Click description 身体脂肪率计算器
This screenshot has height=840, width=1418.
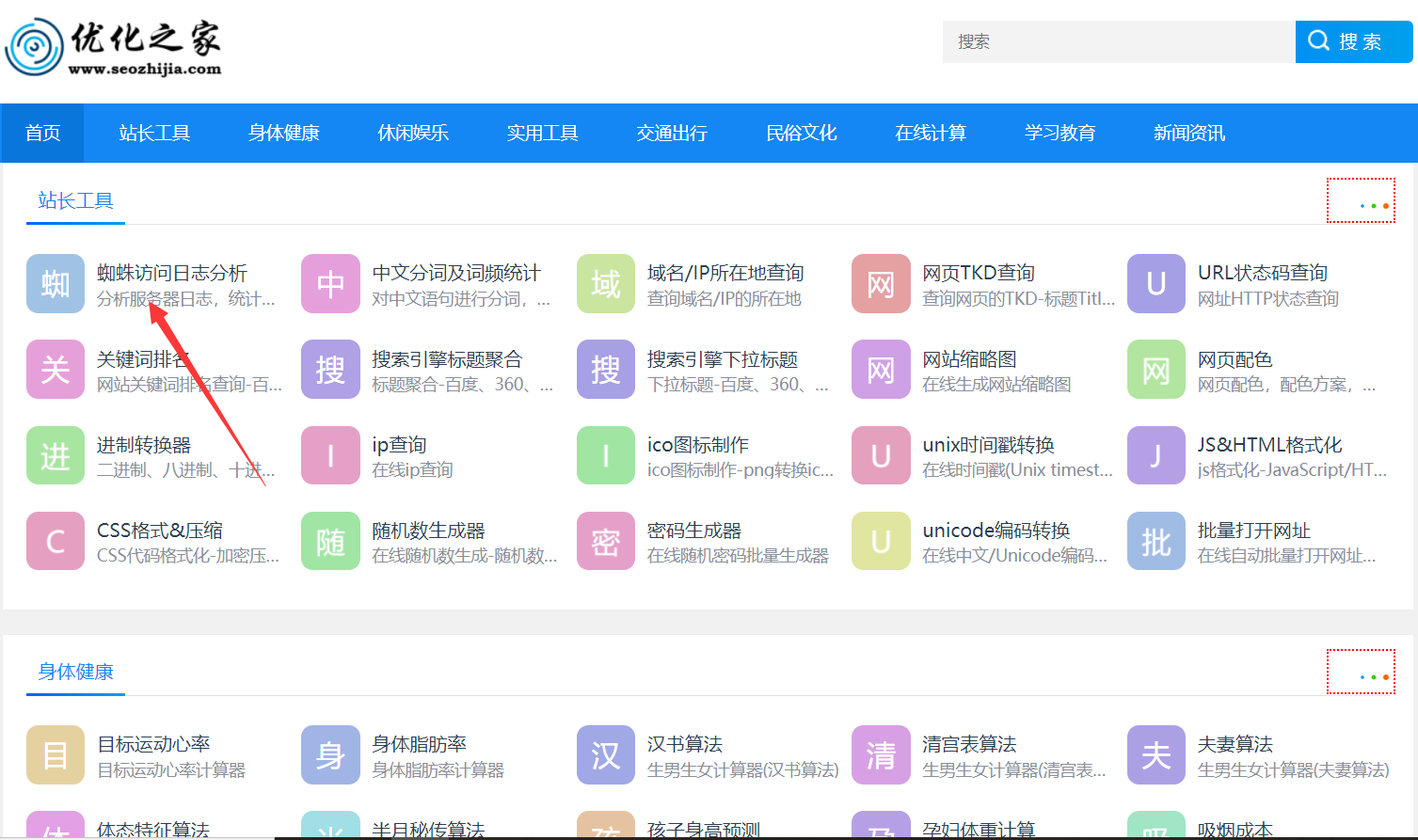tap(438, 770)
